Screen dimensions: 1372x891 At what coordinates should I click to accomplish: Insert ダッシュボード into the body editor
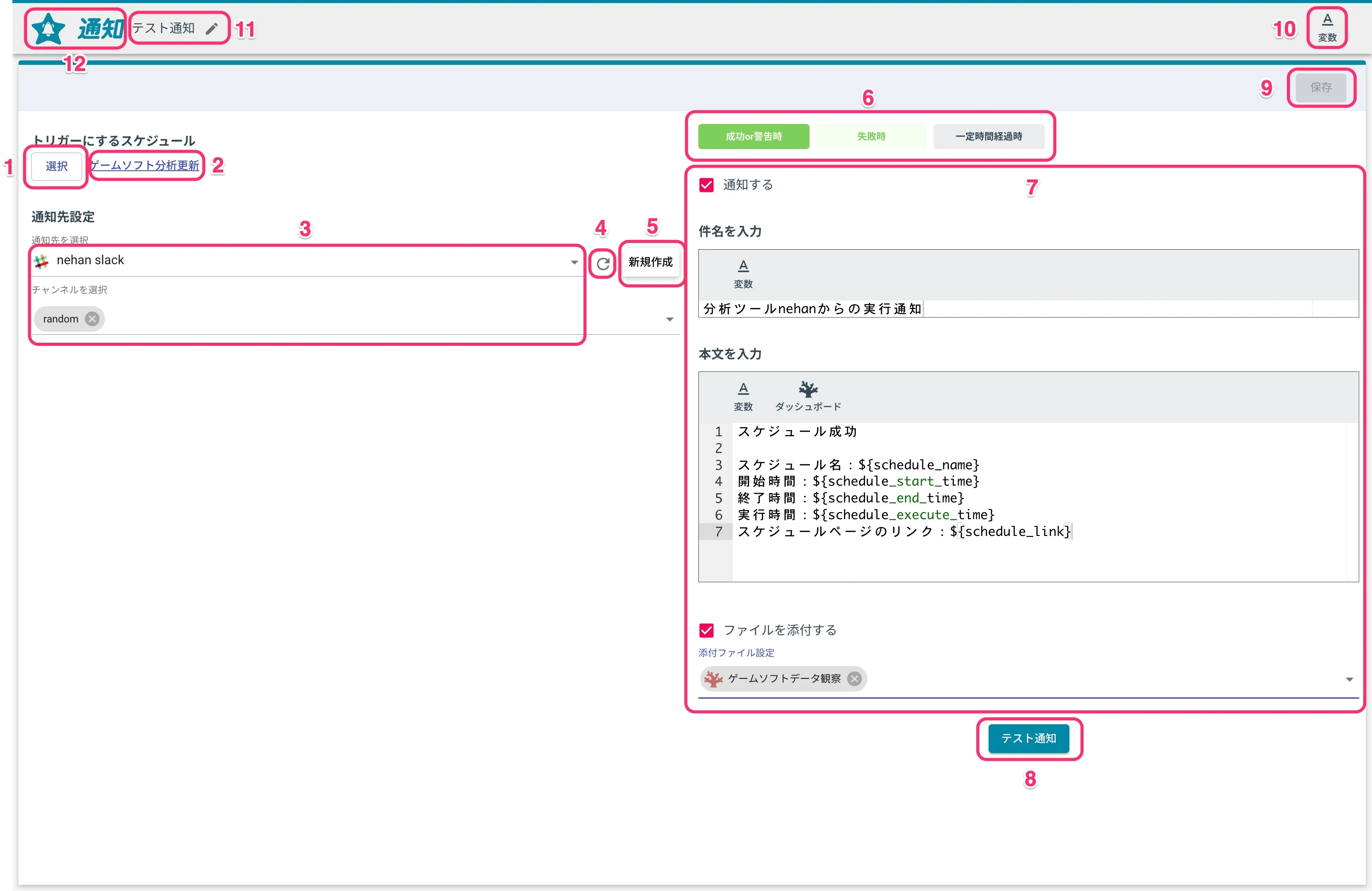808,397
